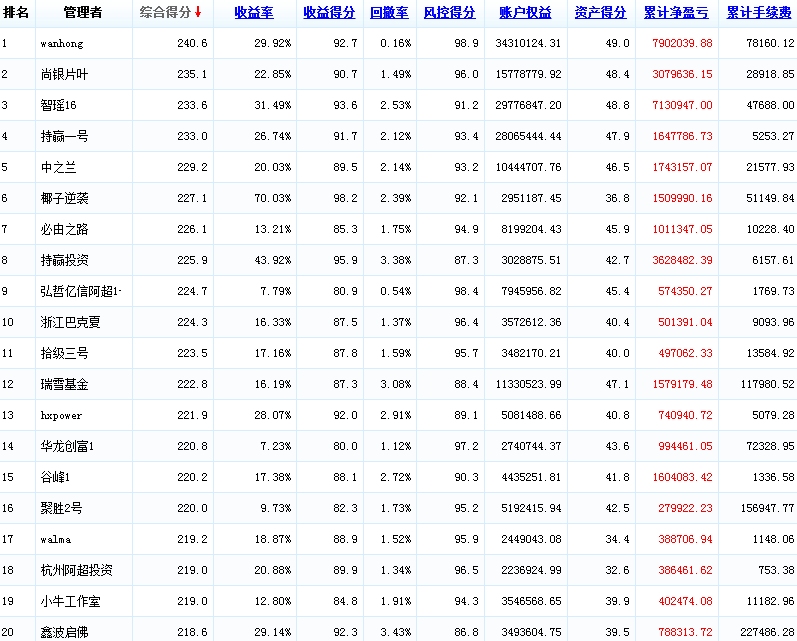Click 瑞雪基金's 账户权益 11330523.99
797x641 pixels.
click(x=528, y=384)
